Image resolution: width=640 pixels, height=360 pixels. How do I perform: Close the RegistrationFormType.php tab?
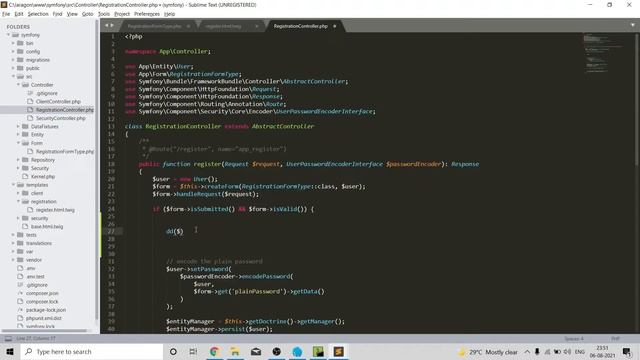point(189,26)
